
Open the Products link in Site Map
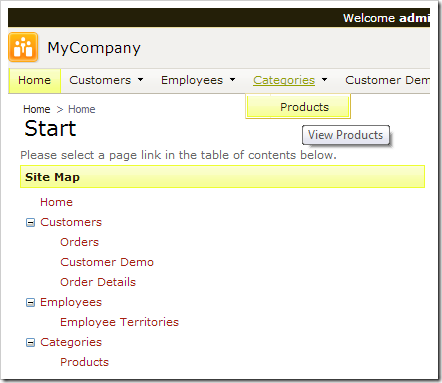(x=84, y=362)
